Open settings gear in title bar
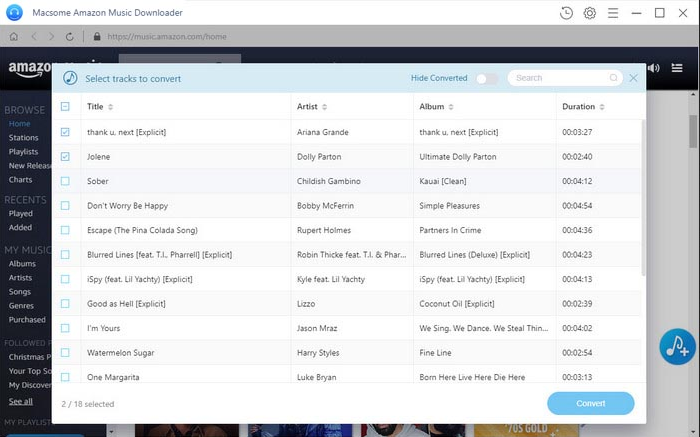Image resolution: width=700 pixels, height=437 pixels. 590,13
